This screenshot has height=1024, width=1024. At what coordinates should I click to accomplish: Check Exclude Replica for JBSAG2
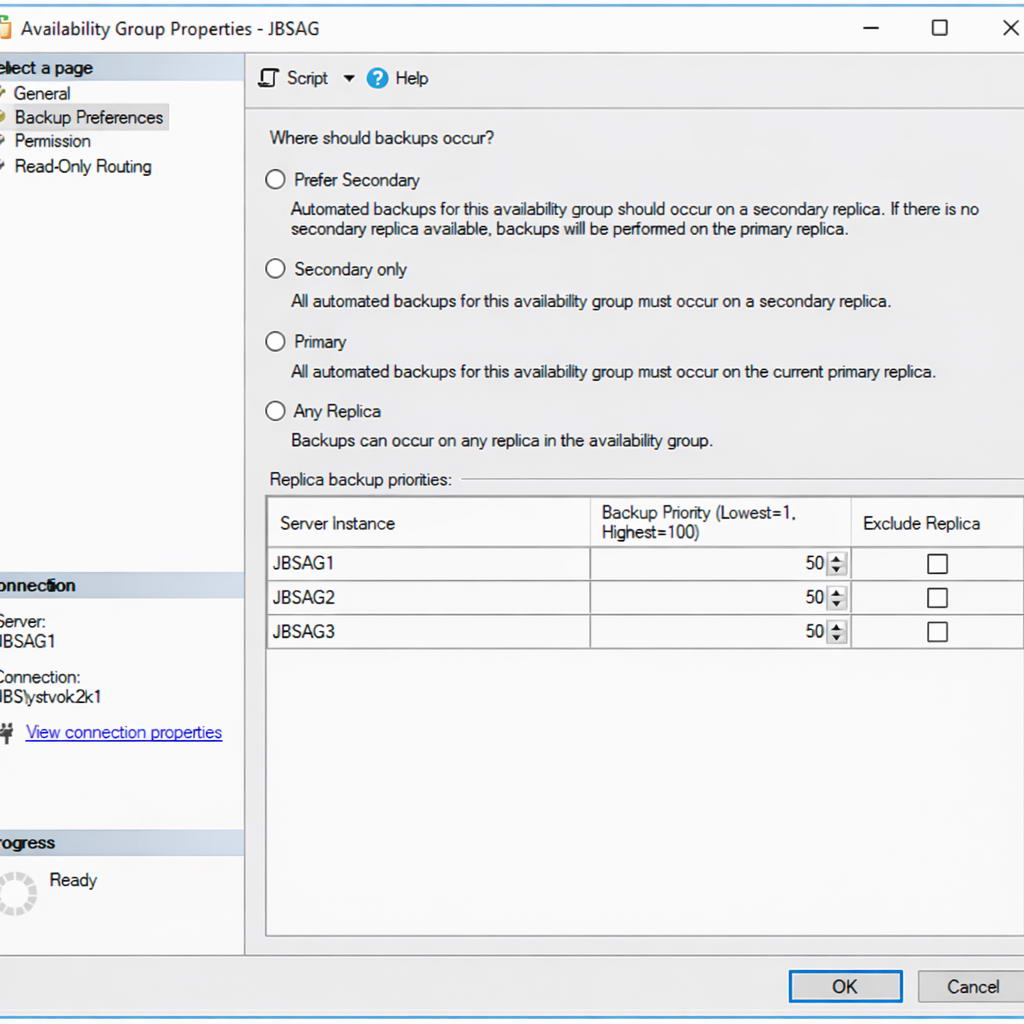pos(936,597)
